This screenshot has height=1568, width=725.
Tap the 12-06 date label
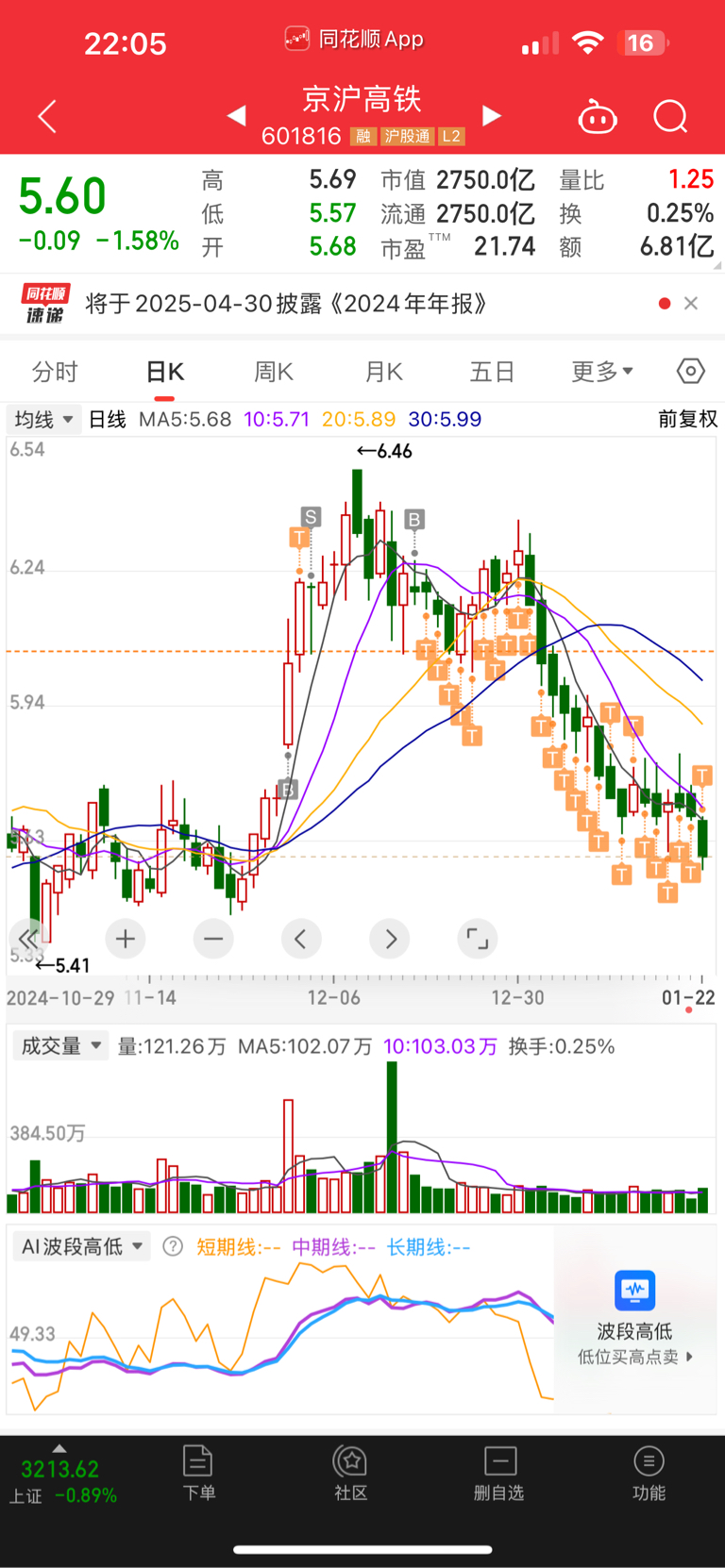pyautogui.click(x=333, y=997)
